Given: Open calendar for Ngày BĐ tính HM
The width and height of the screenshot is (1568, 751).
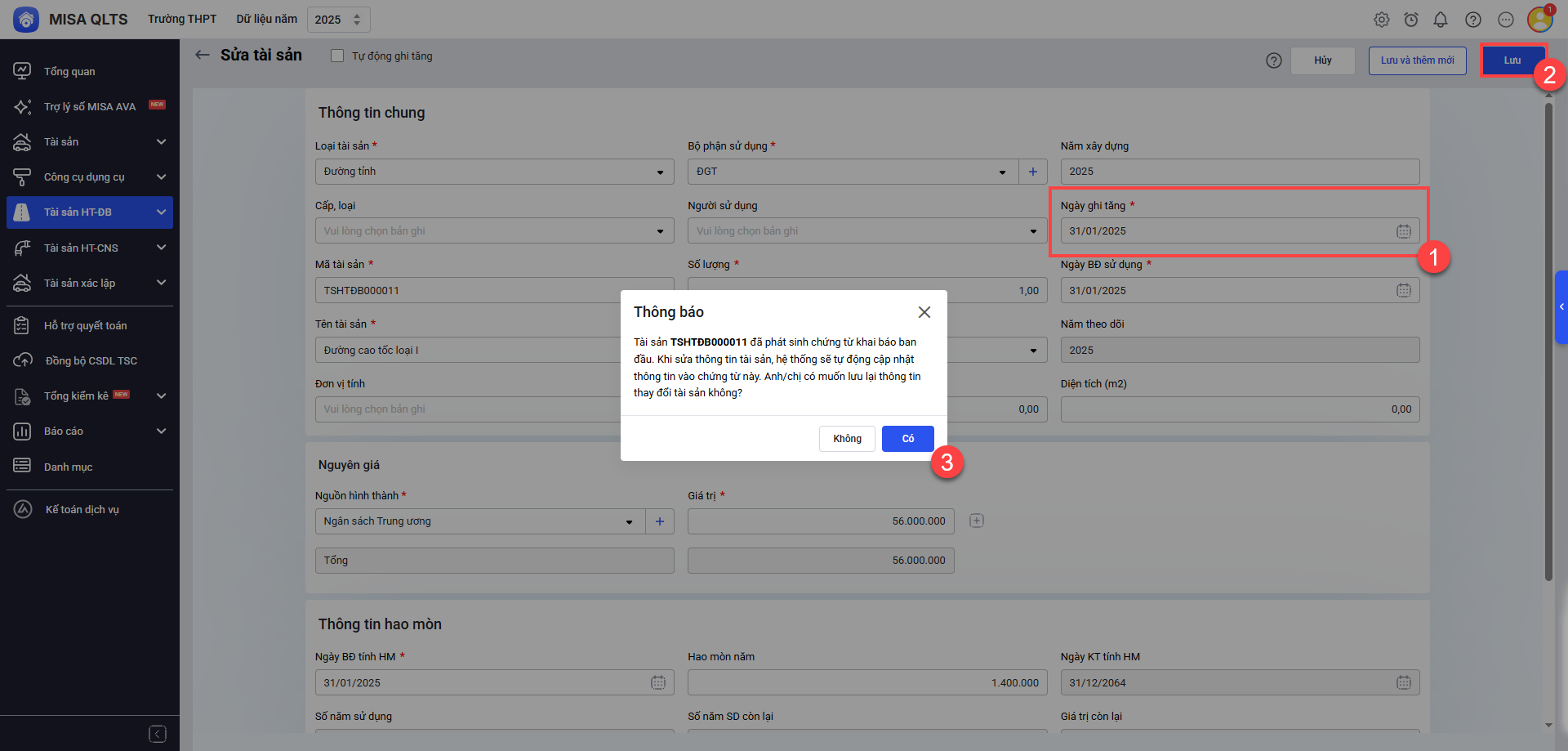Looking at the screenshot, I should (657, 682).
